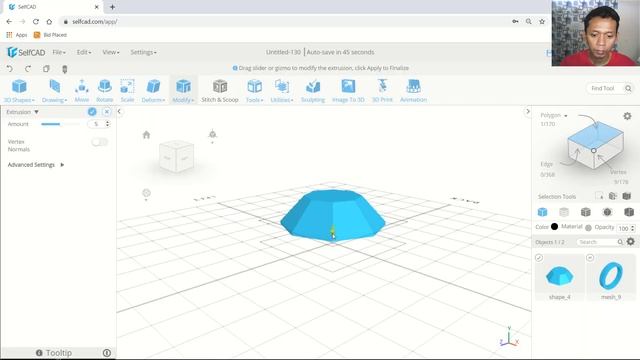Click the Amount value field

(x=96, y=124)
